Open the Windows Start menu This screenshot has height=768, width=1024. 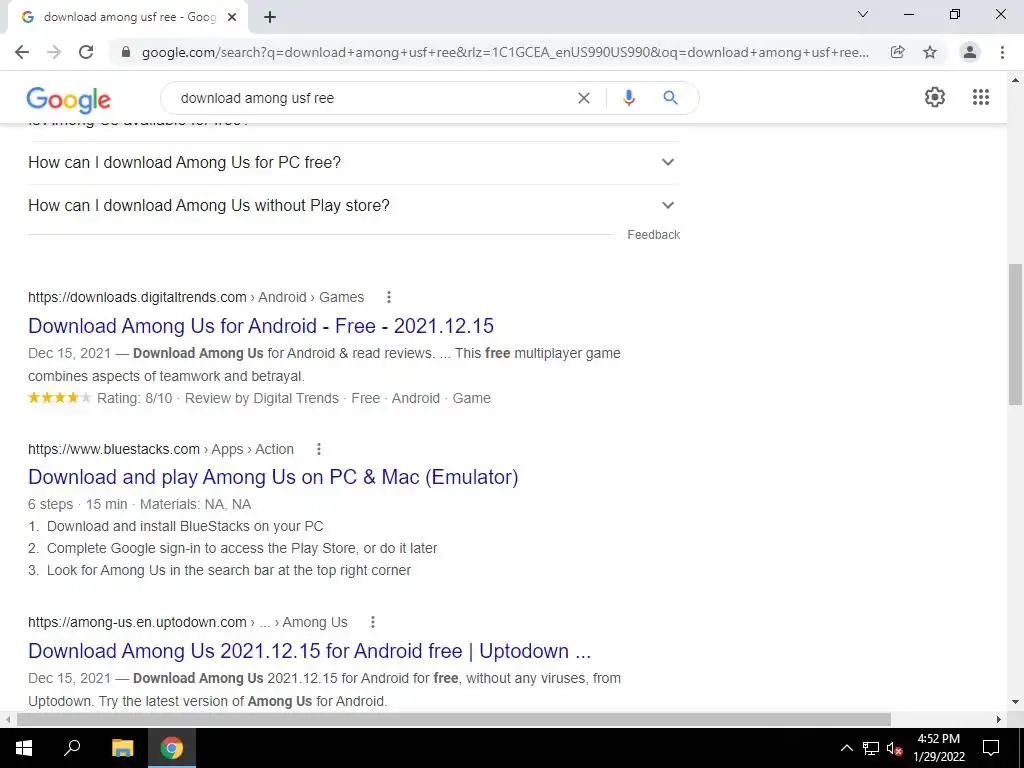click(x=24, y=748)
